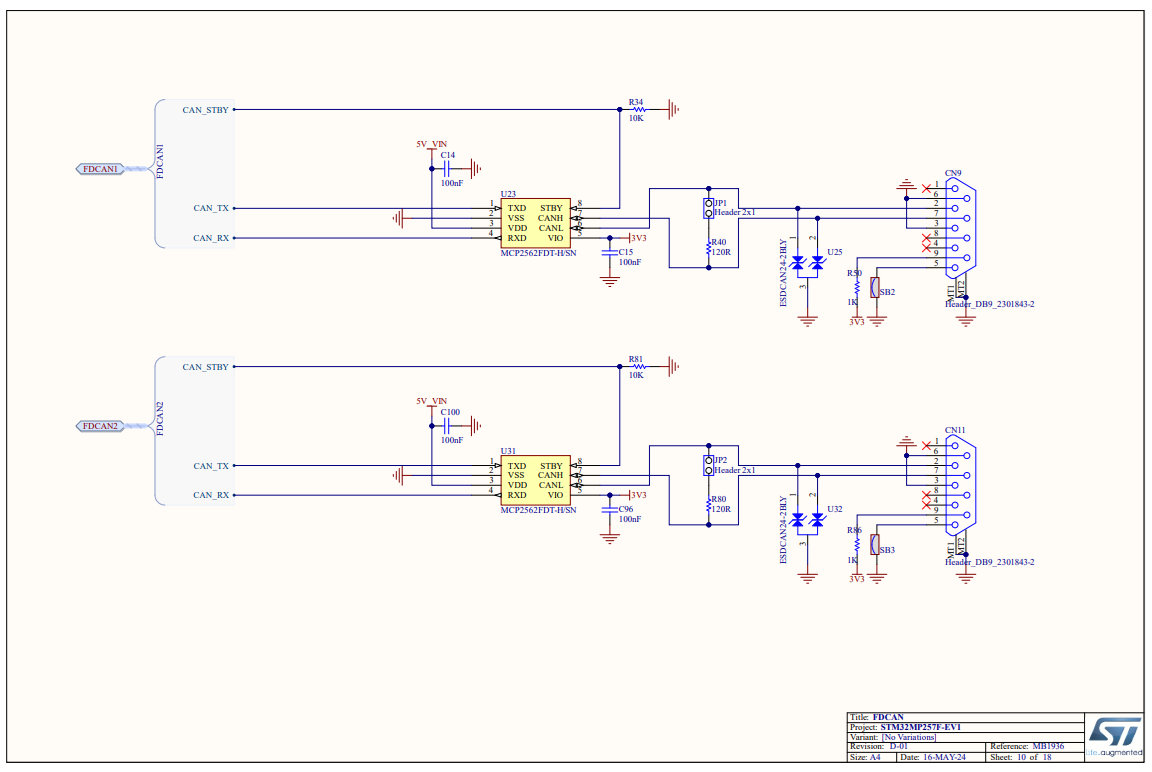Click the 100nF value under C100
This screenshot has height=772, width=1152.
coord(452,440)
